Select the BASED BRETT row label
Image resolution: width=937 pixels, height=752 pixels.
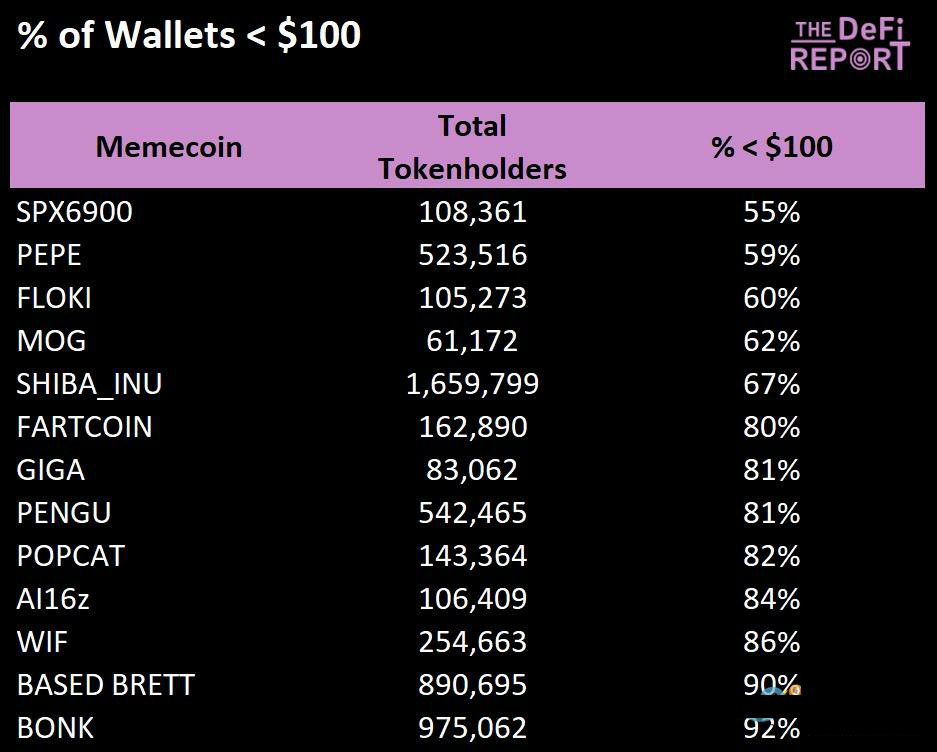[106, 685]
